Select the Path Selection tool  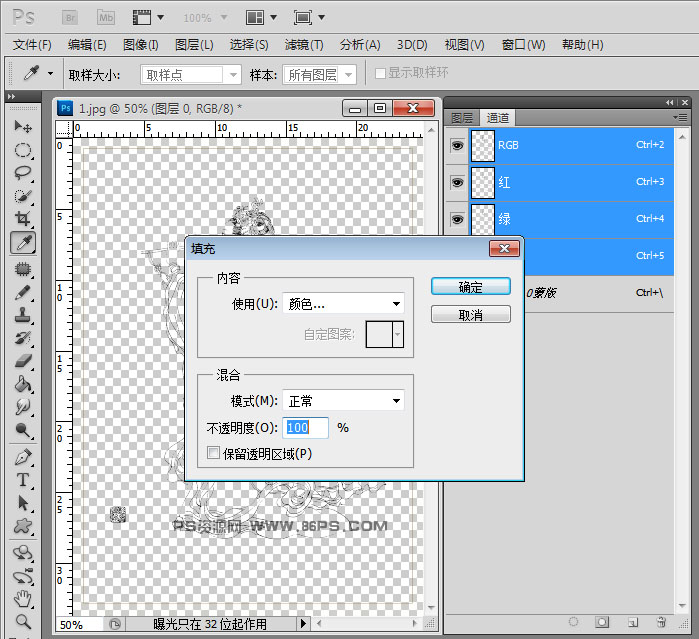(23, 503)
